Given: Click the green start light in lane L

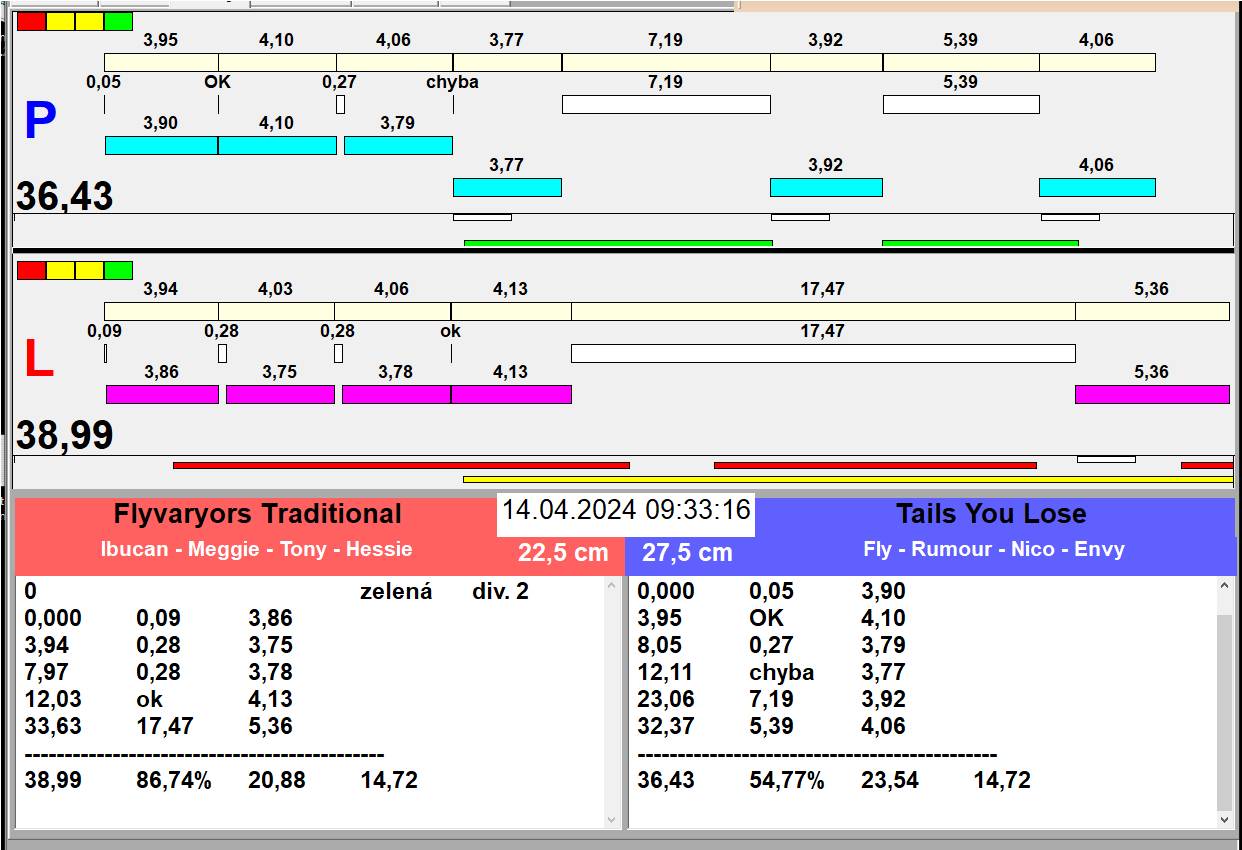Looking at the screenshot, I should [x=118, y=270].
